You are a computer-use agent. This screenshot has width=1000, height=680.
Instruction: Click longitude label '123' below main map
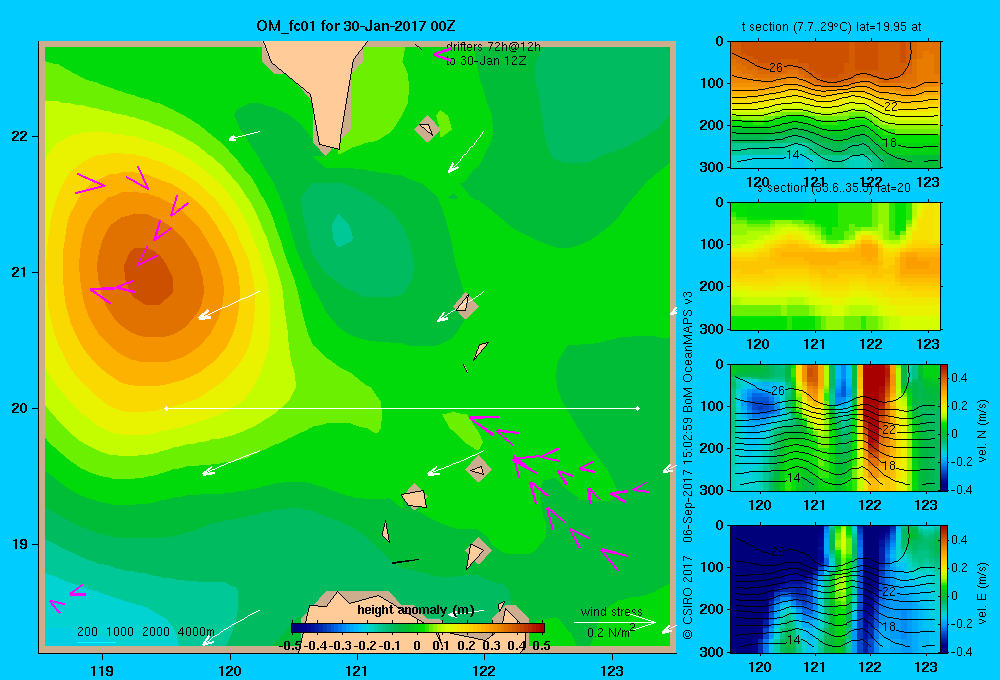tap(612, 671)
